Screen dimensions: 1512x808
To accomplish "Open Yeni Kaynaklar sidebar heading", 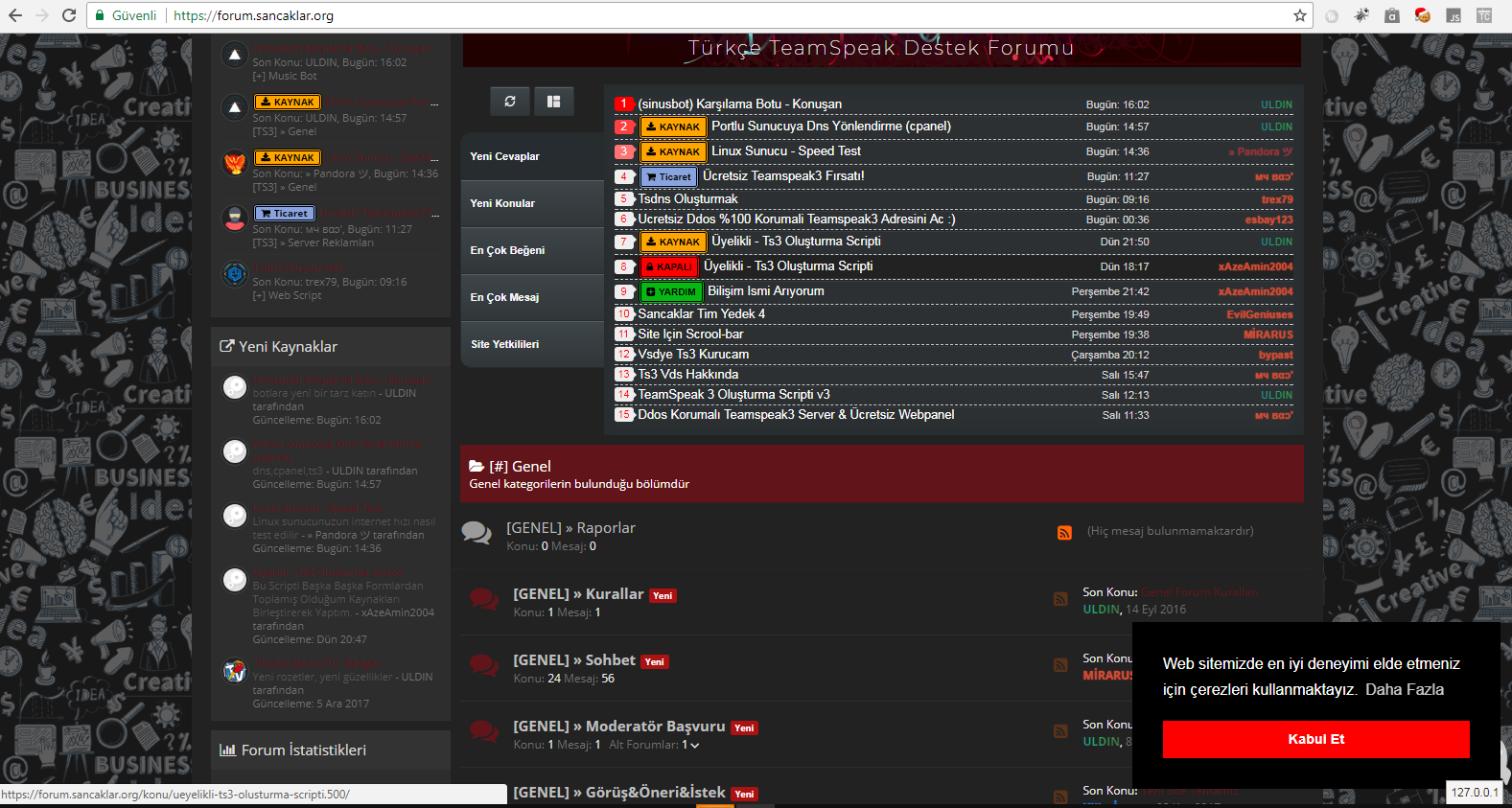I will (288, 347).
